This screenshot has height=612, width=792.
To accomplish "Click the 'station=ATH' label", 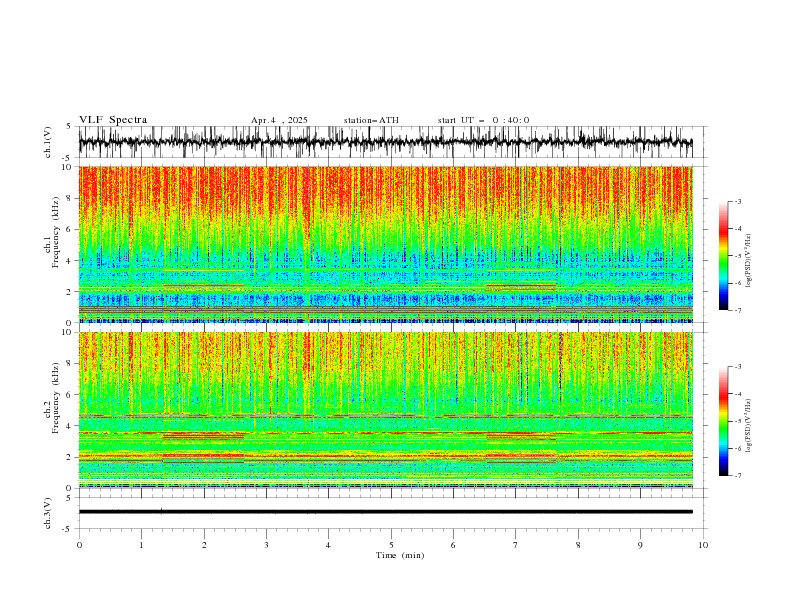I will coord(371,120).
